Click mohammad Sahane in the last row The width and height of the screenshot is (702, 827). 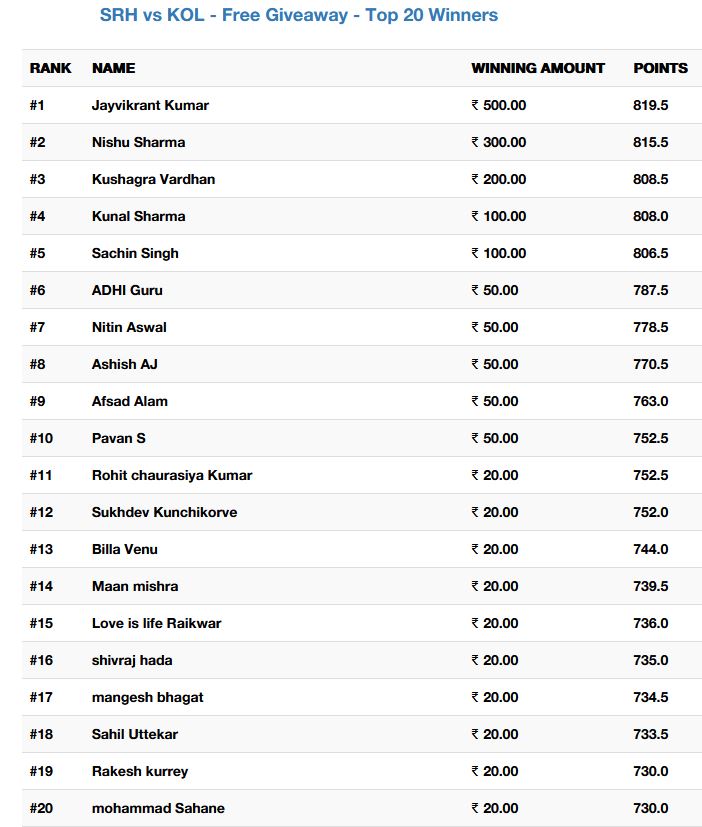click(158, 808)
